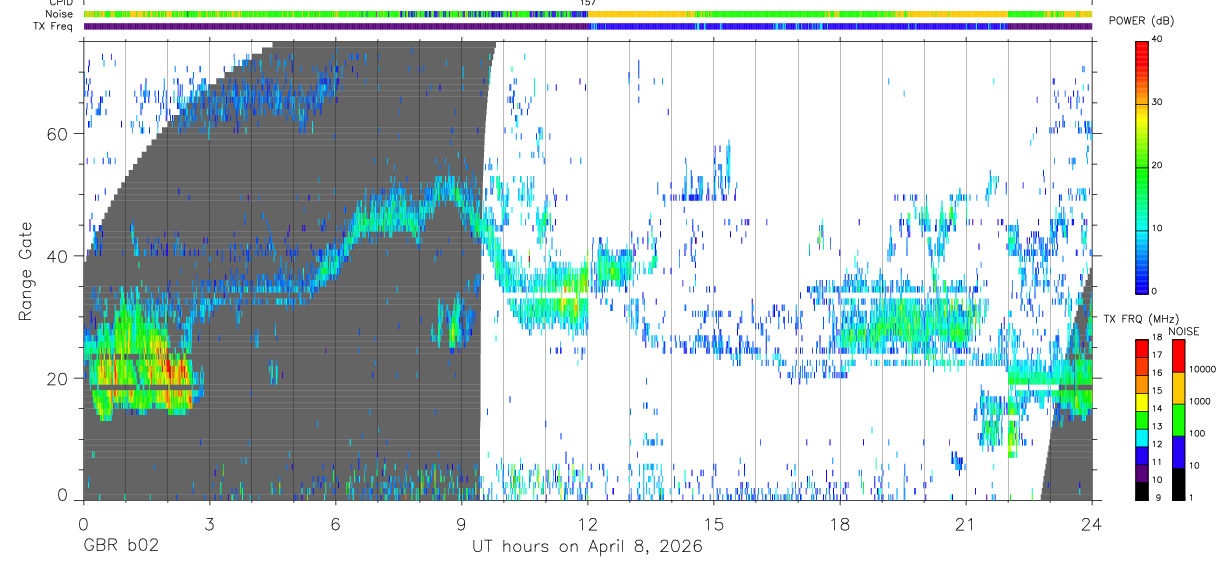
Task: Click the Range Gate y-axis title
Action: coord(24,270)
